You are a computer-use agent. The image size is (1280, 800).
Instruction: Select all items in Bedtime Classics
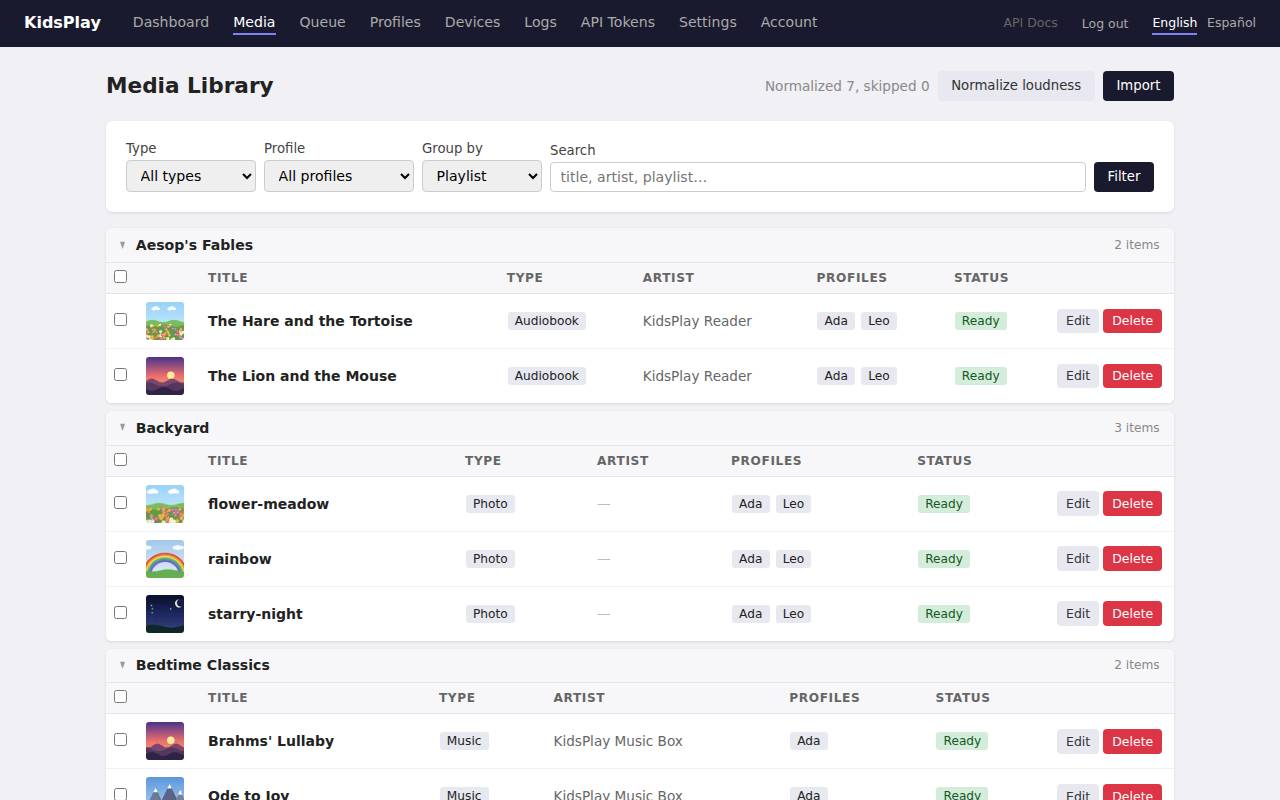tap(121, 697)
